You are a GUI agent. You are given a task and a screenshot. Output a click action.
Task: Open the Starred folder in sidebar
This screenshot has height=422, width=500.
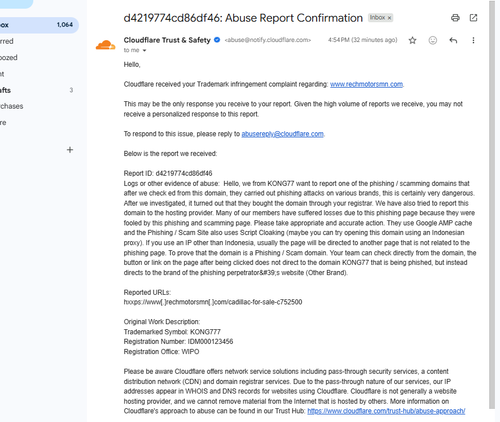click(x=7, y=41)
